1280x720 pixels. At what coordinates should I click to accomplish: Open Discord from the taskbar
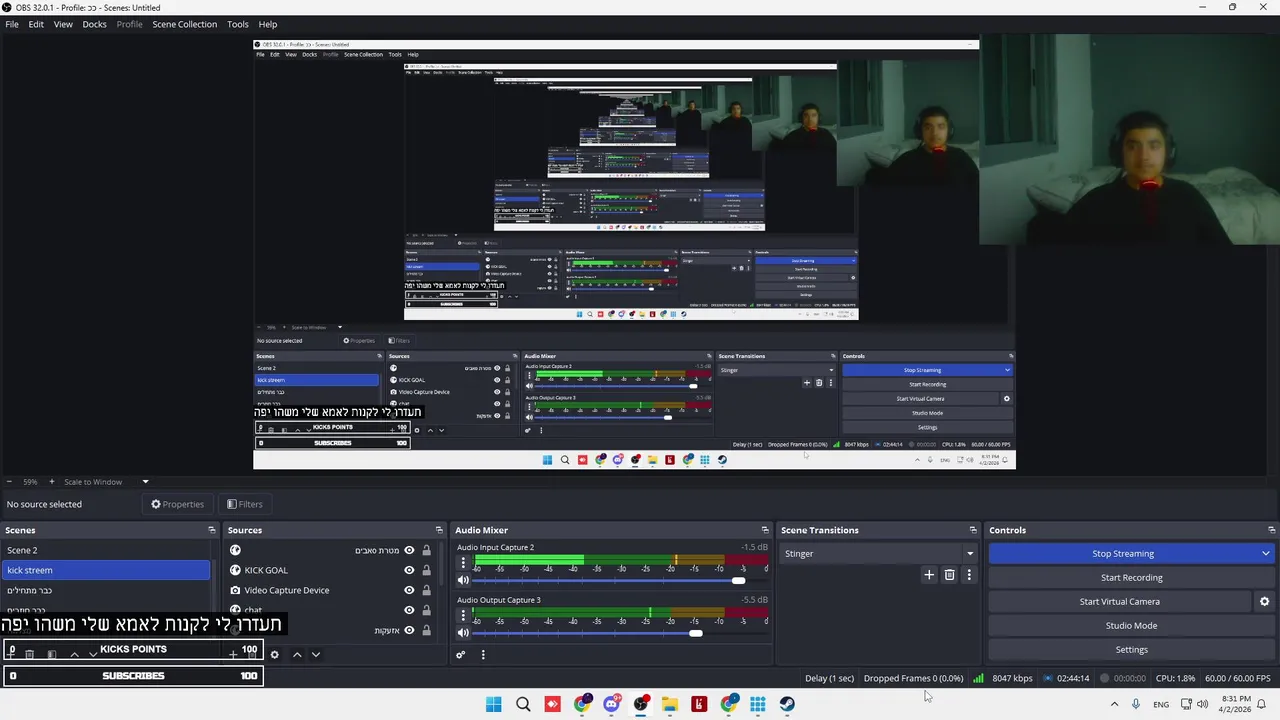coord(611,704)
